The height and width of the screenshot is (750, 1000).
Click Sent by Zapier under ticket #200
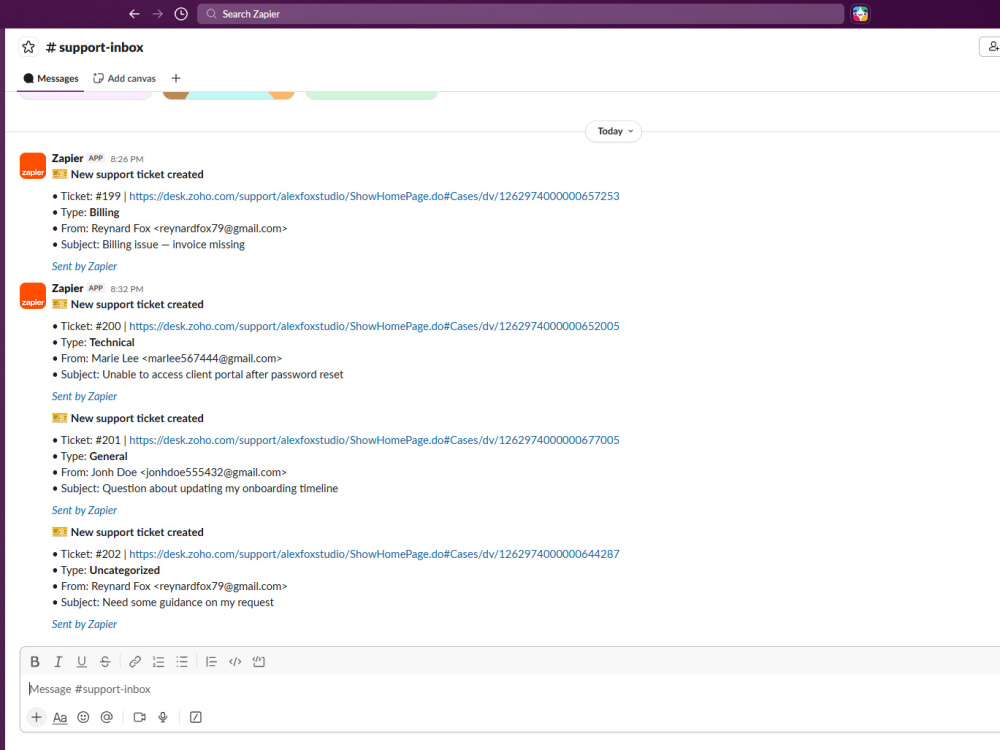click(x=84, y=397)
